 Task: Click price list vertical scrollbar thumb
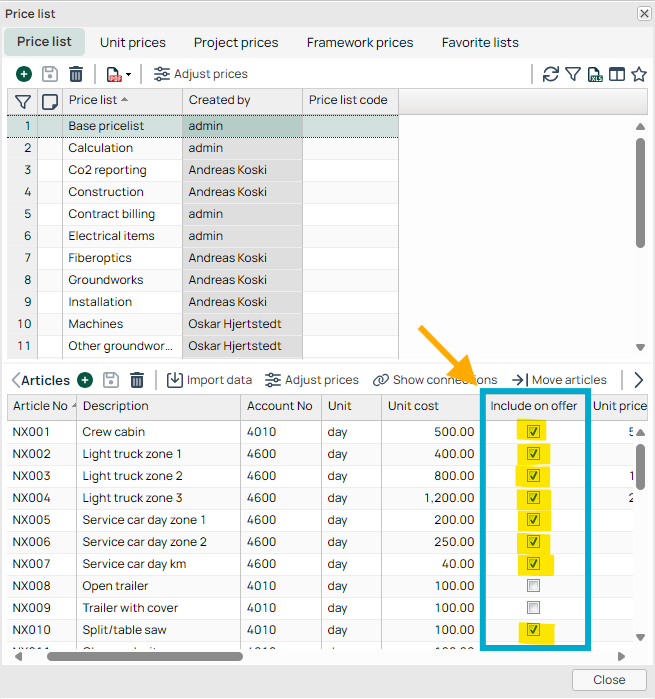tap(640, 193)
